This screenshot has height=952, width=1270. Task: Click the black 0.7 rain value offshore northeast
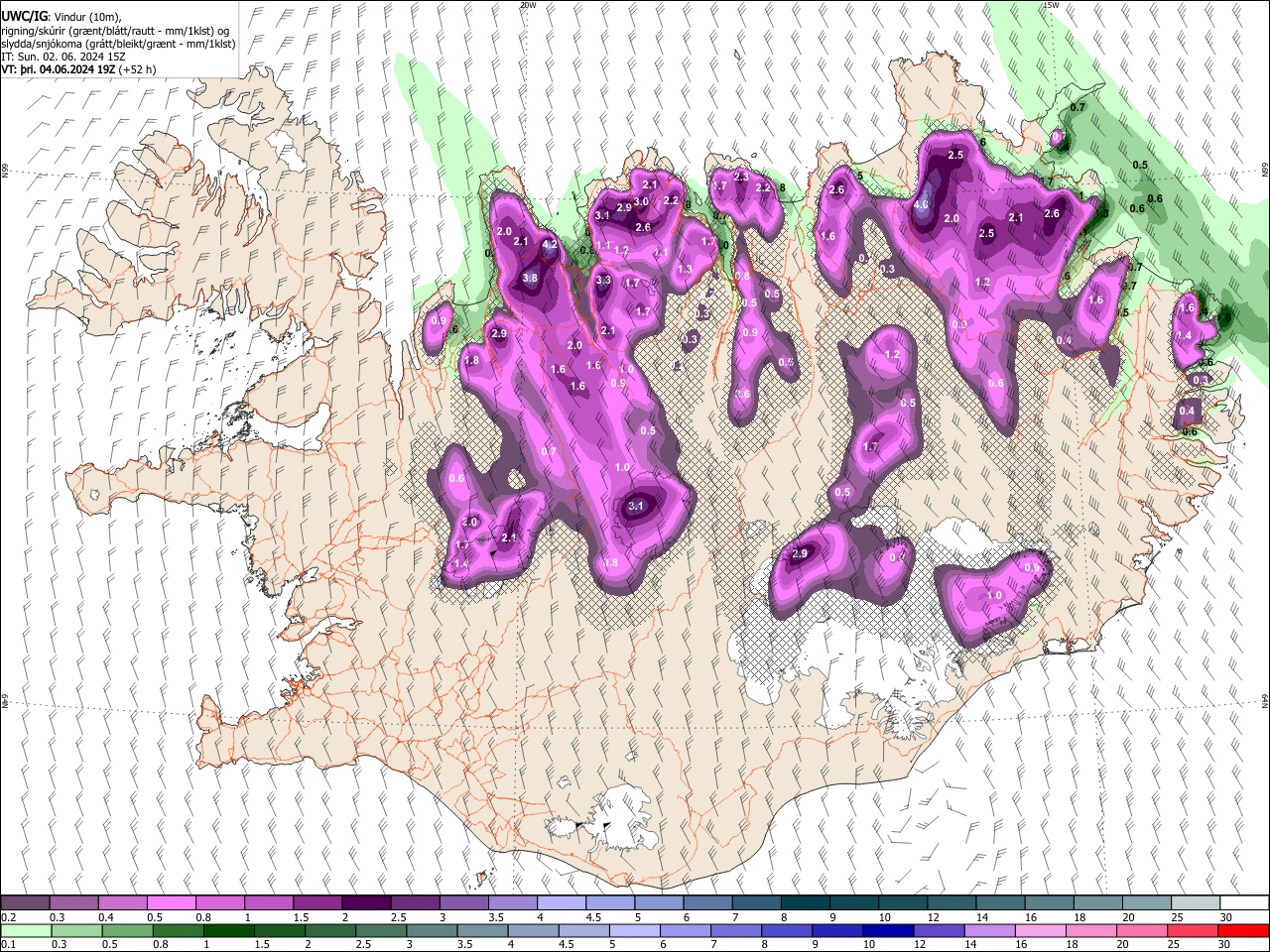tap(1078, 107)
